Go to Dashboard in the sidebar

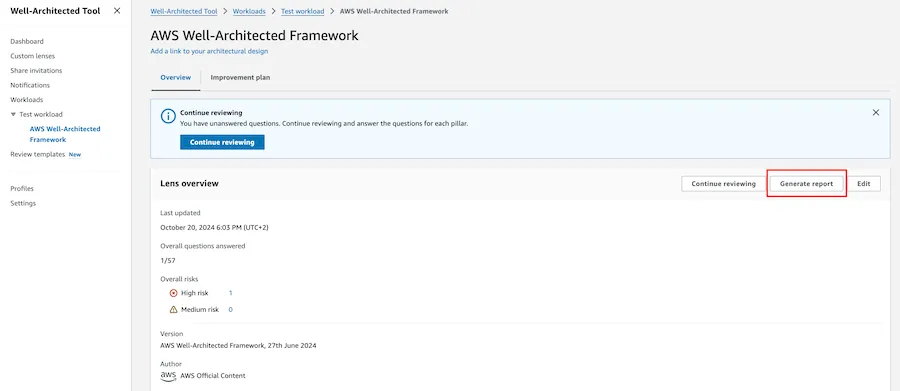click(27, 41)
